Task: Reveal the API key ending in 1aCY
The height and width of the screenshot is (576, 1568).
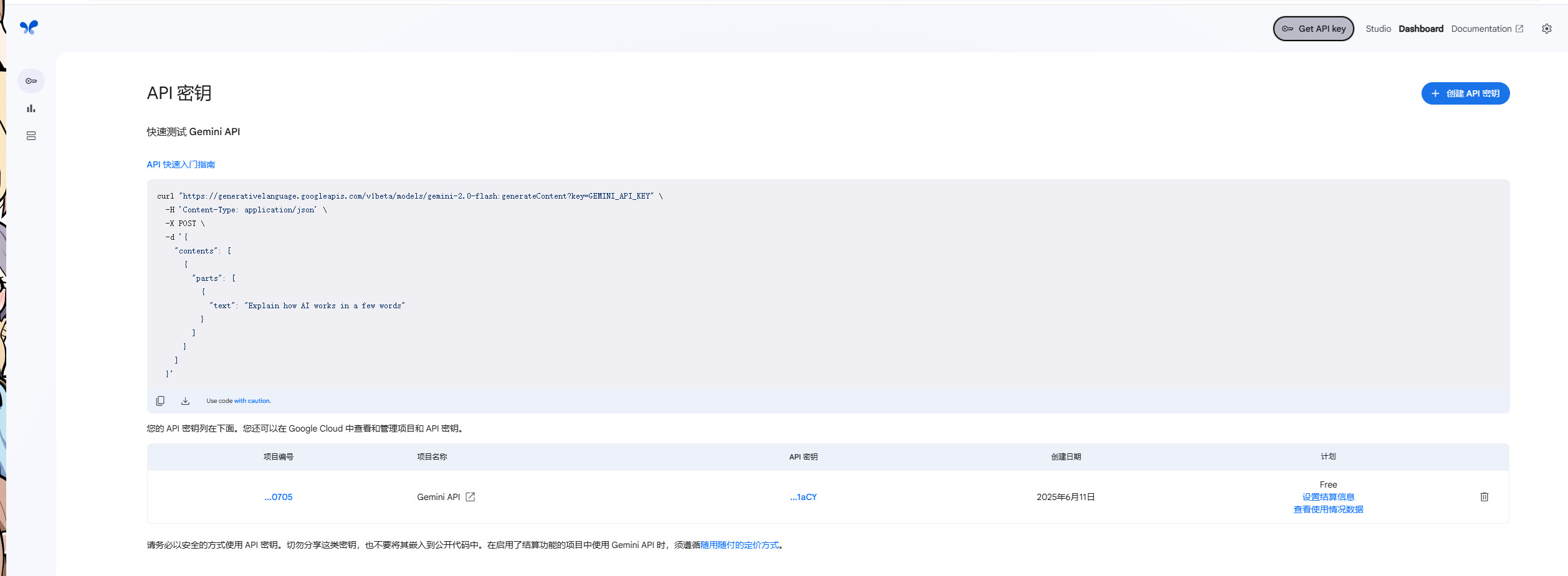Action: (803, 497)
